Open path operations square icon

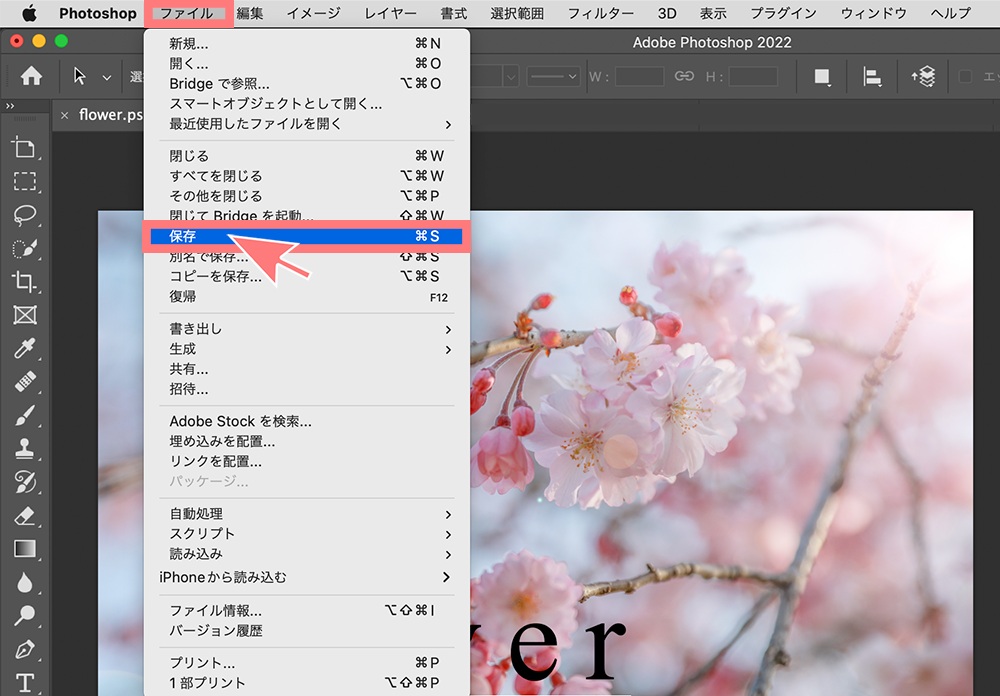(x=822, y=77)
